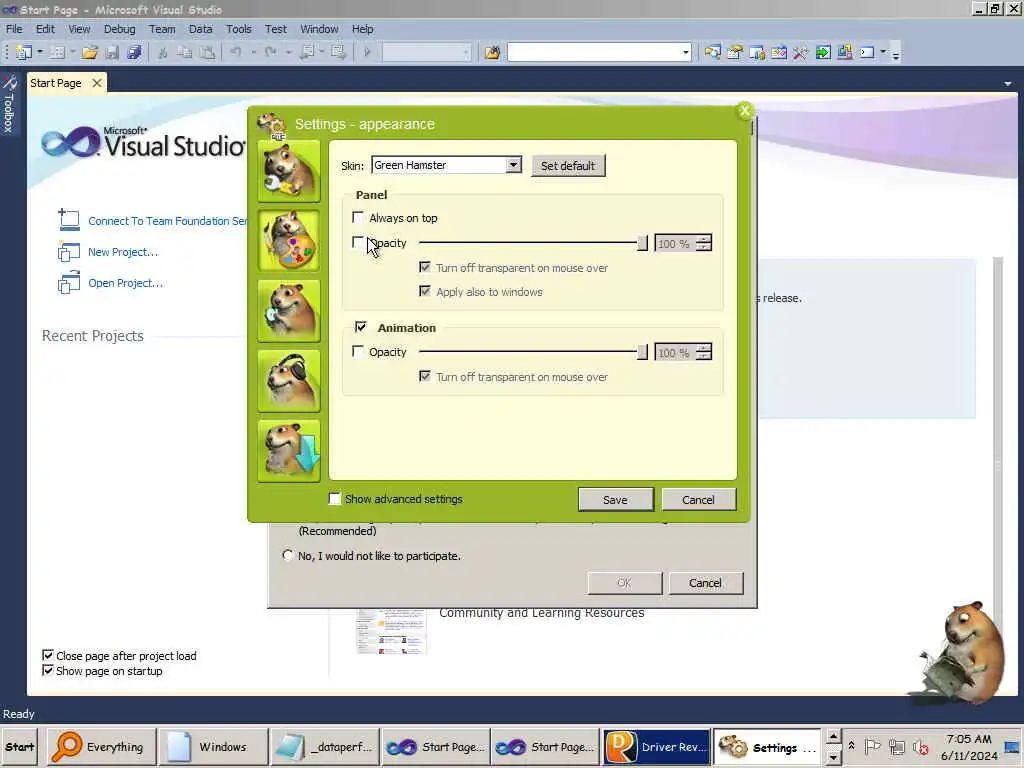Click the Command Window toolbar icon

tap(867, 52)
